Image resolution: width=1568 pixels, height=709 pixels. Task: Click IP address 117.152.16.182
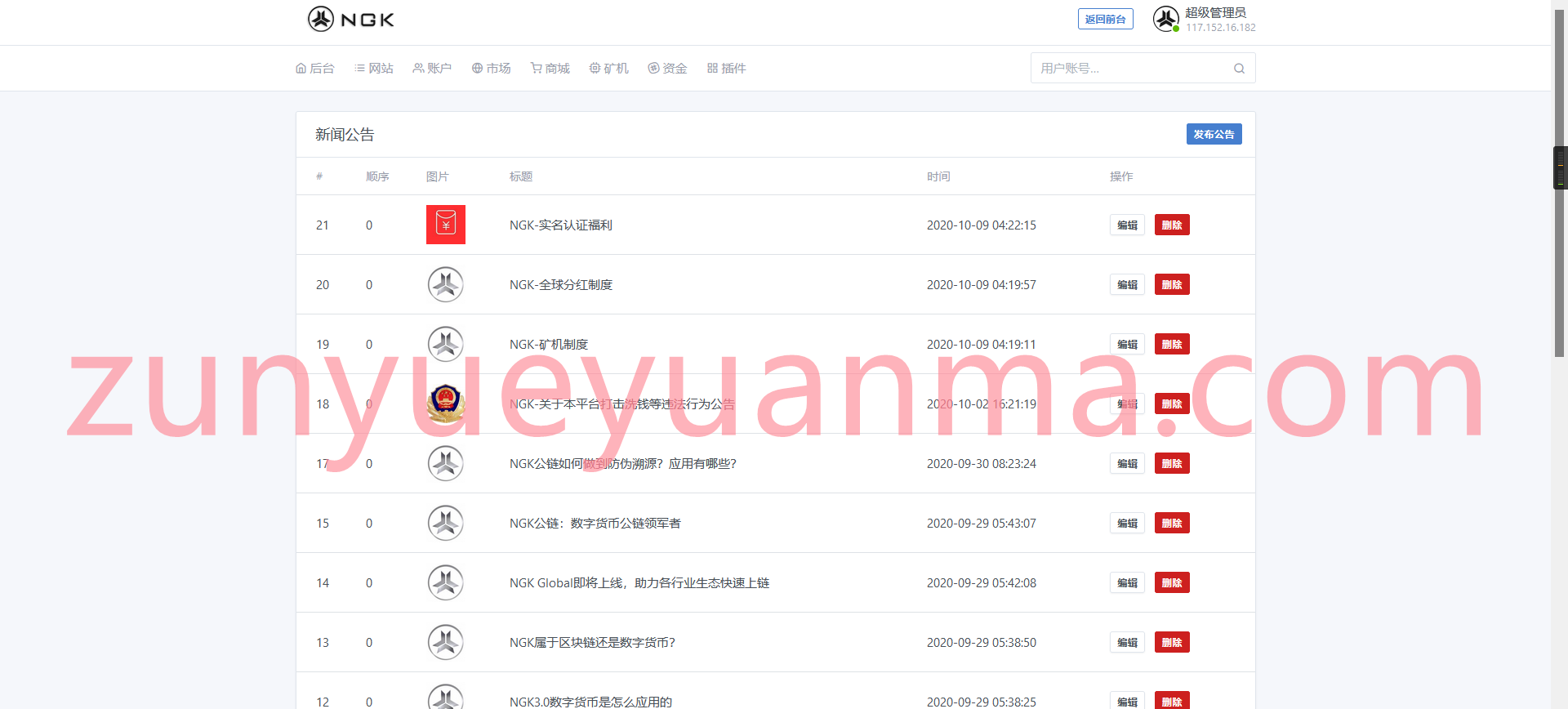click(x=1221, y=28)
